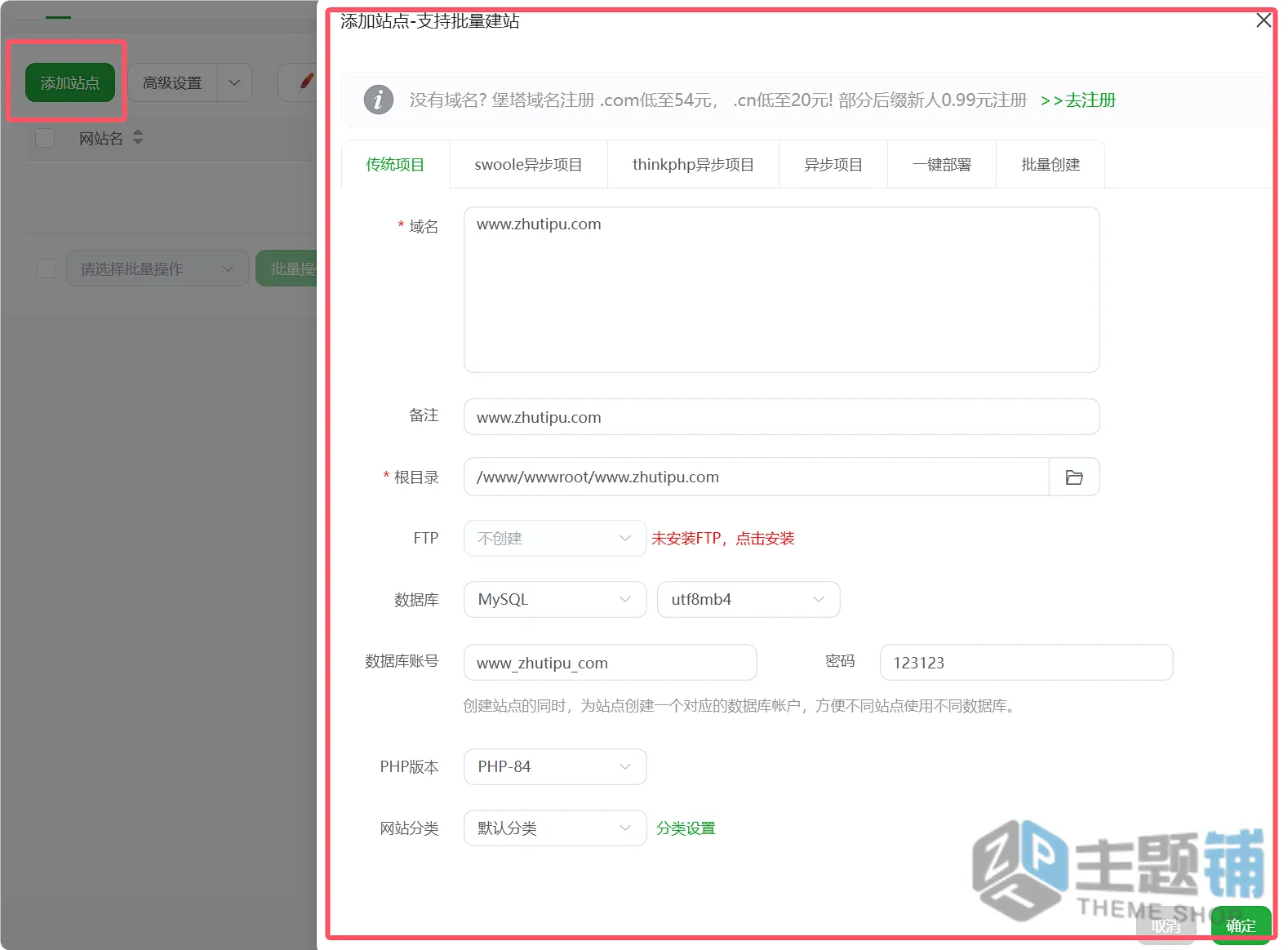Tick the checkbox beside the batch operation dropdown
Viewport: 1288px width, 950px height.
pyautogui.click(x=47, y=269)
